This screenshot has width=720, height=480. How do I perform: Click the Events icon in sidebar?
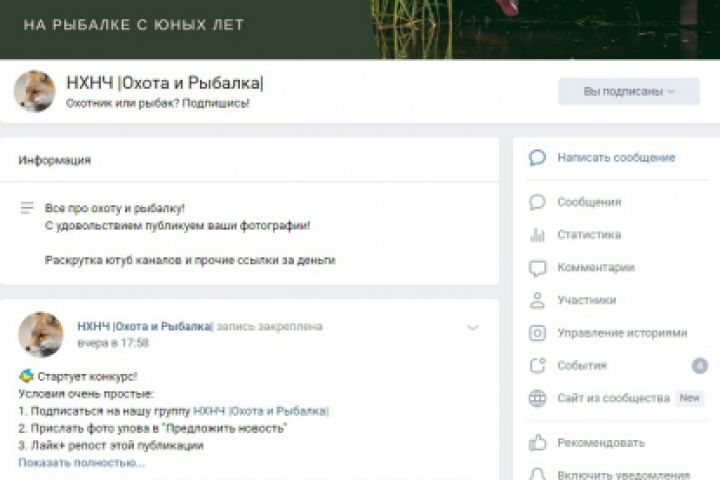[537, 366]
